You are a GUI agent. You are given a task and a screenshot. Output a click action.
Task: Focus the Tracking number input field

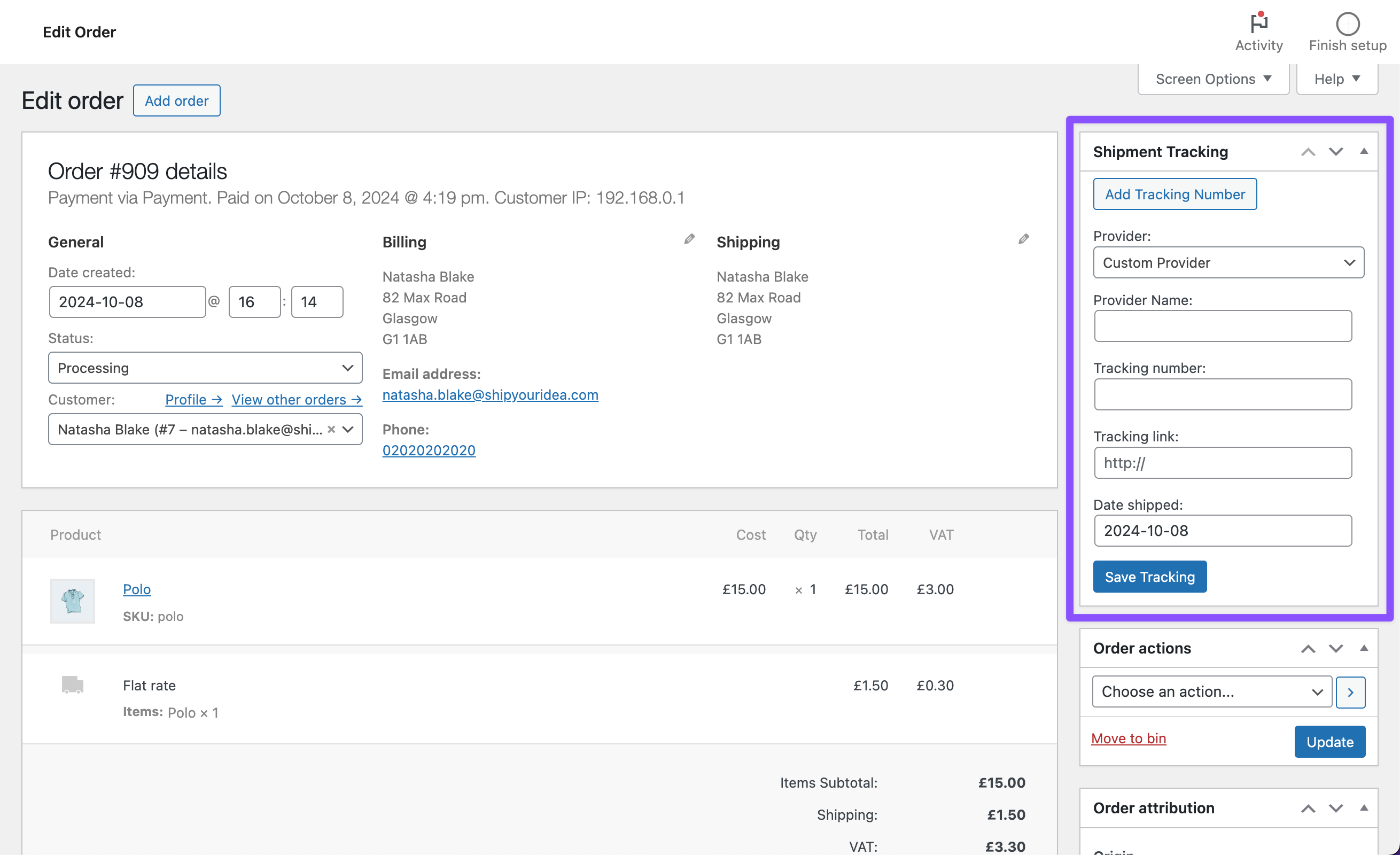pos(1222,394)
